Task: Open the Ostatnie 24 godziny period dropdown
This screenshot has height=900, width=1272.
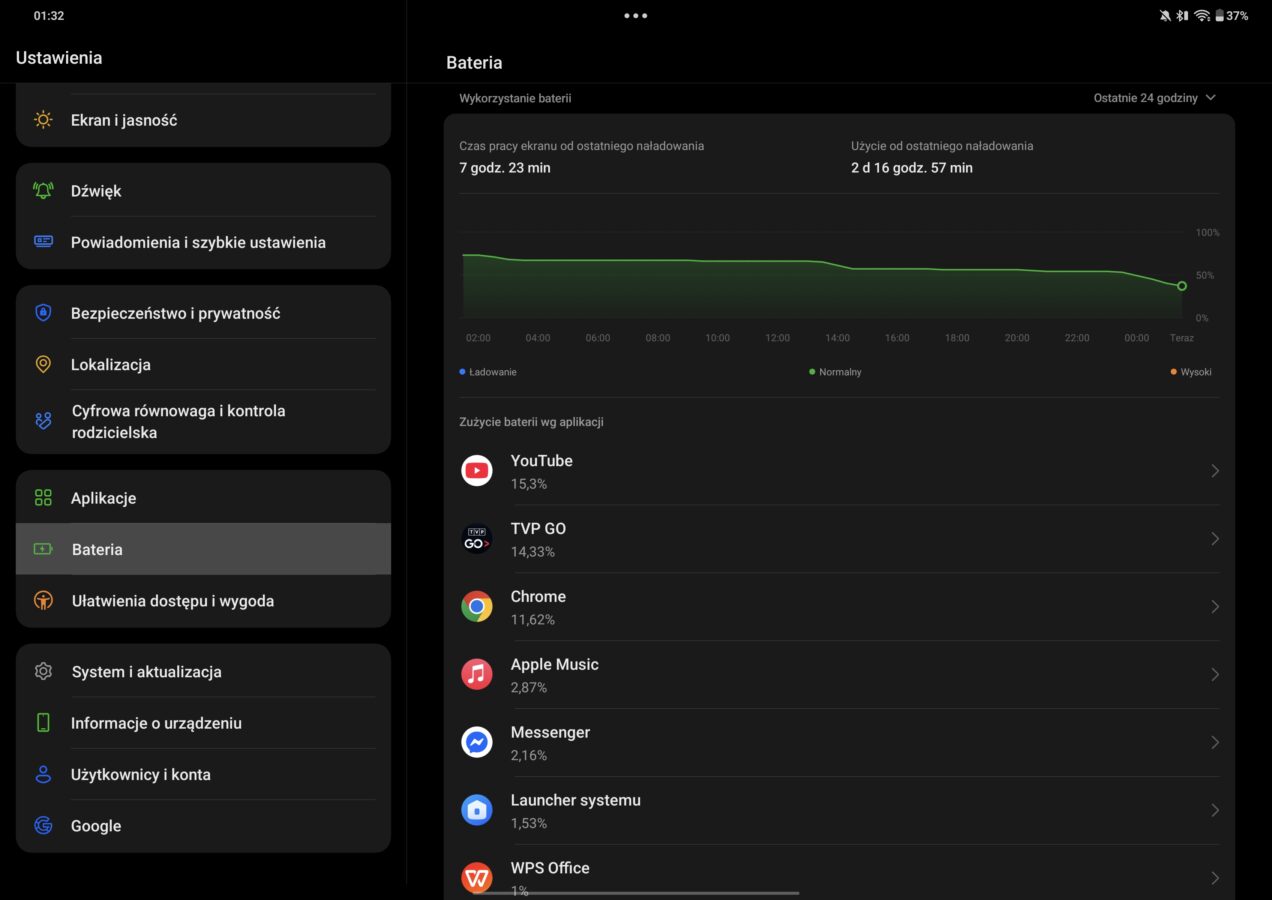Action: click(1155, 98)
